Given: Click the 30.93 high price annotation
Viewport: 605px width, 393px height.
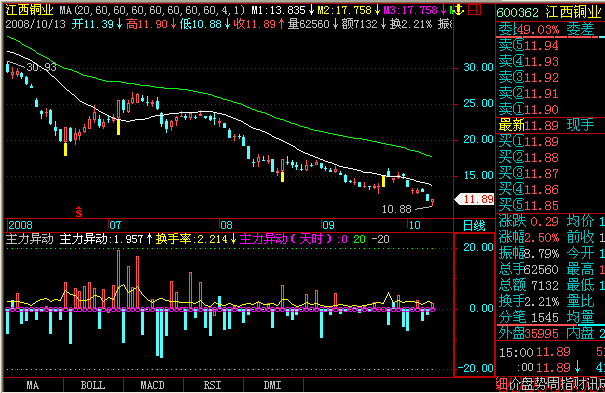Looking at the screenshot, I should click(42, 67).
